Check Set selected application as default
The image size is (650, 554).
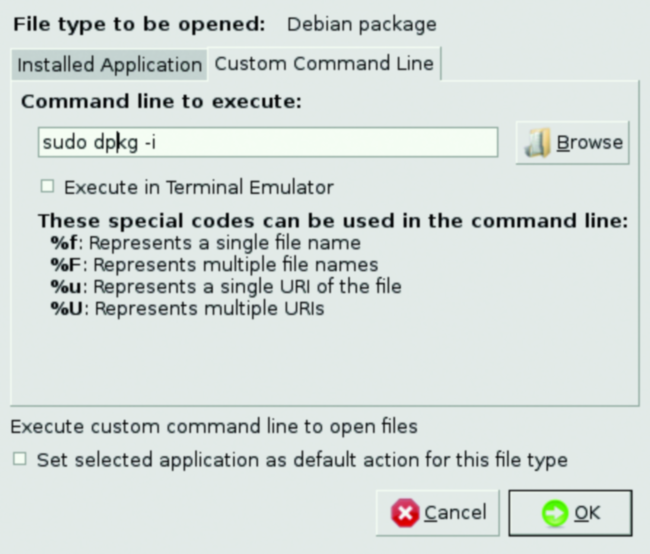(19, 460)
